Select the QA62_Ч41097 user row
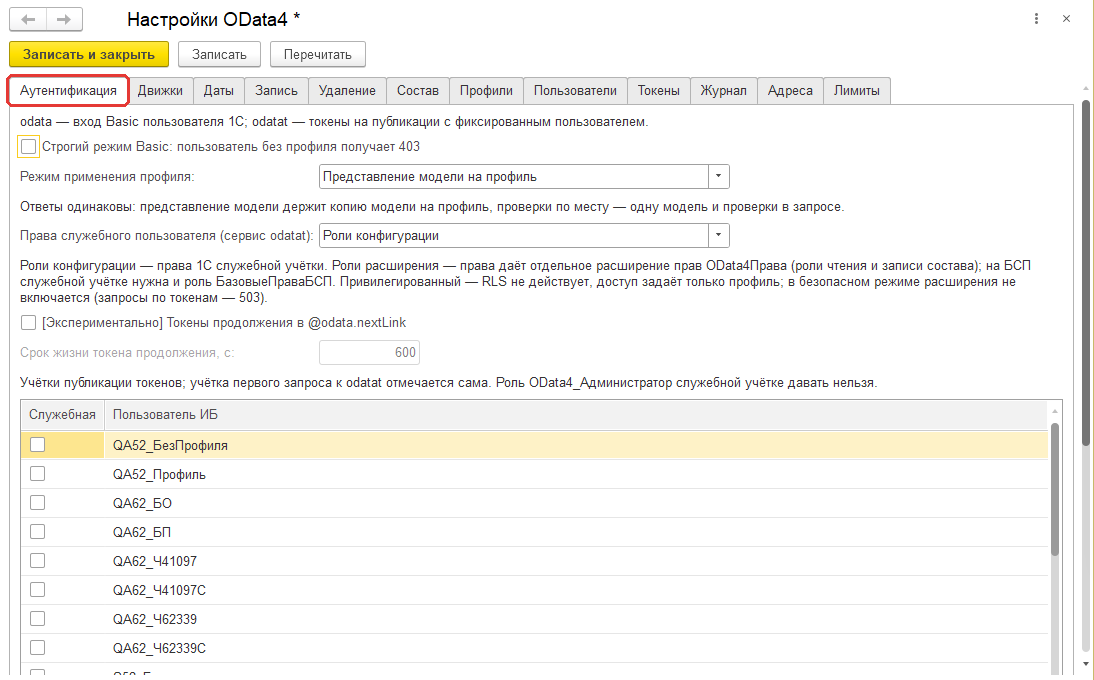Viewport: 1094px width, 680px height. 534,561
